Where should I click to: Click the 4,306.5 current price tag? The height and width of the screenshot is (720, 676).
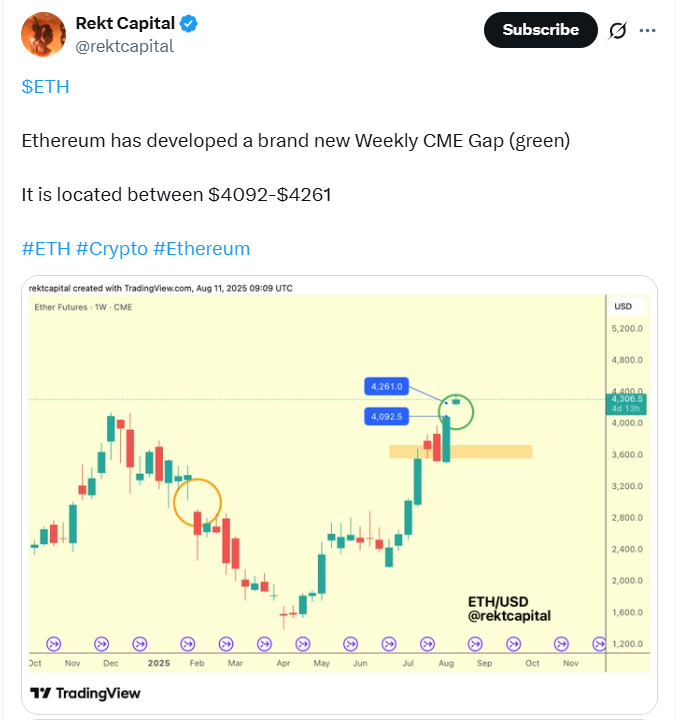point(626,404)
